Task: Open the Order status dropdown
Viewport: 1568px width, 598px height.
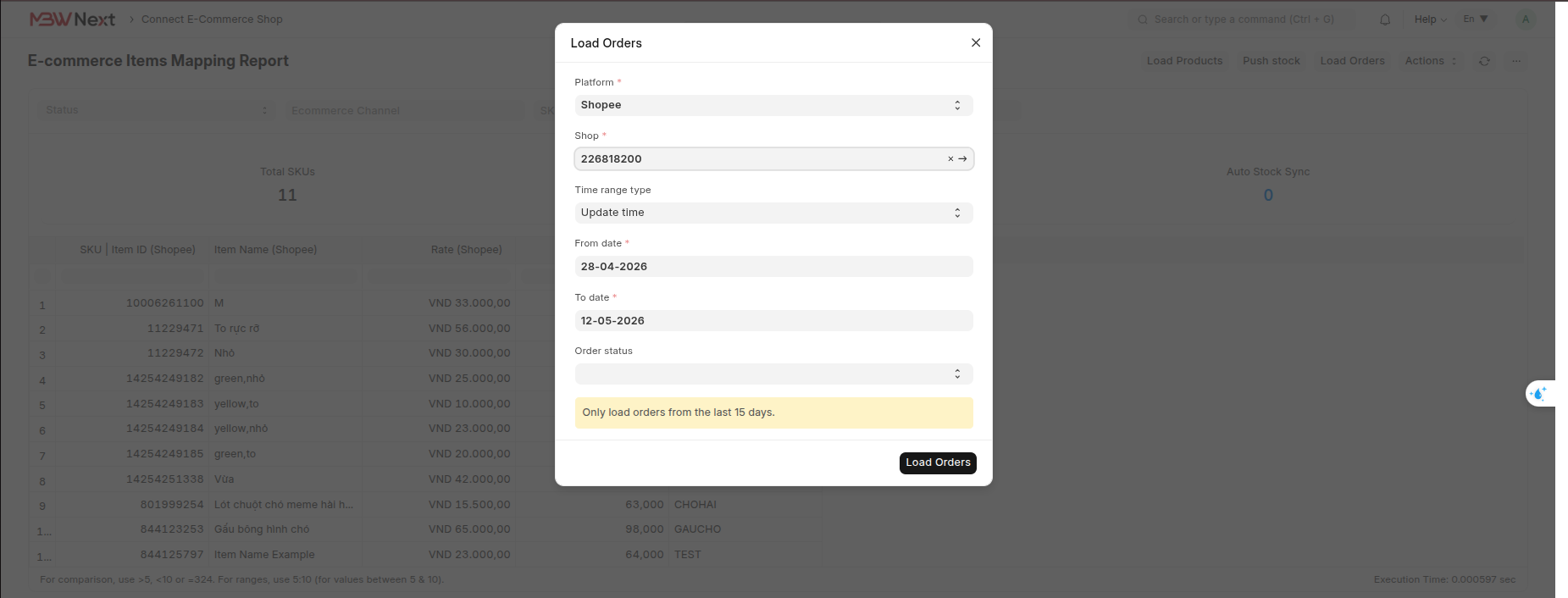Action: (x=773, y=374)
